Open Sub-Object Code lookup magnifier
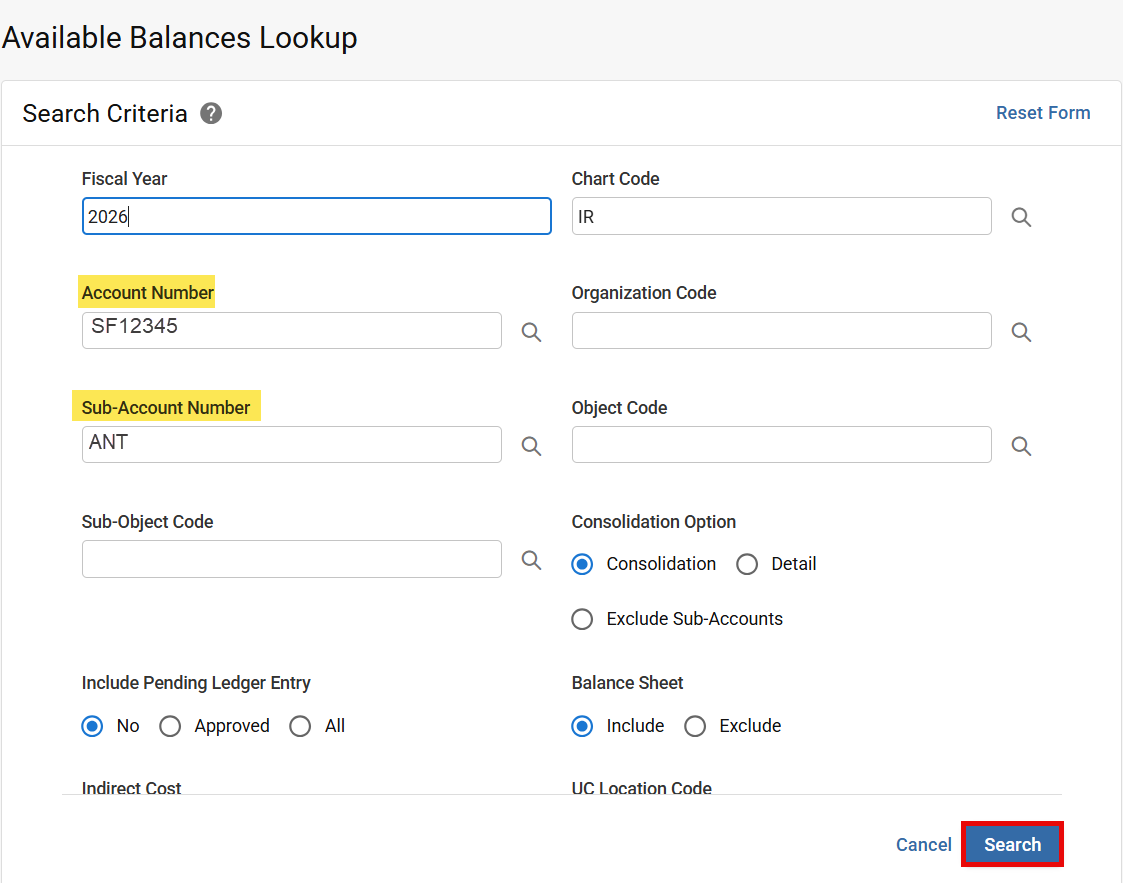This screenshot has height=883, width=1123. tap(531, 559)
